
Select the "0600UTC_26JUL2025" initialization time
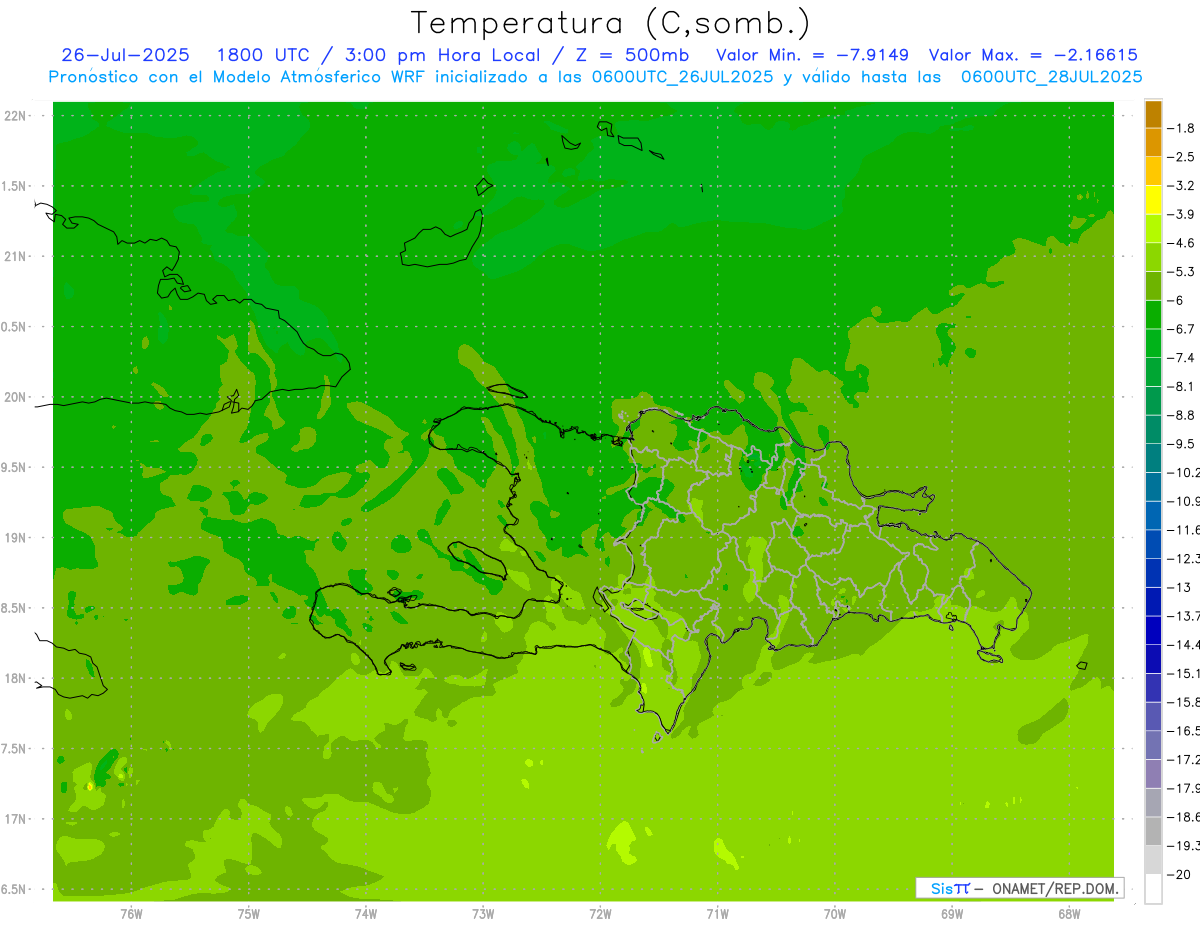(683, 77)
